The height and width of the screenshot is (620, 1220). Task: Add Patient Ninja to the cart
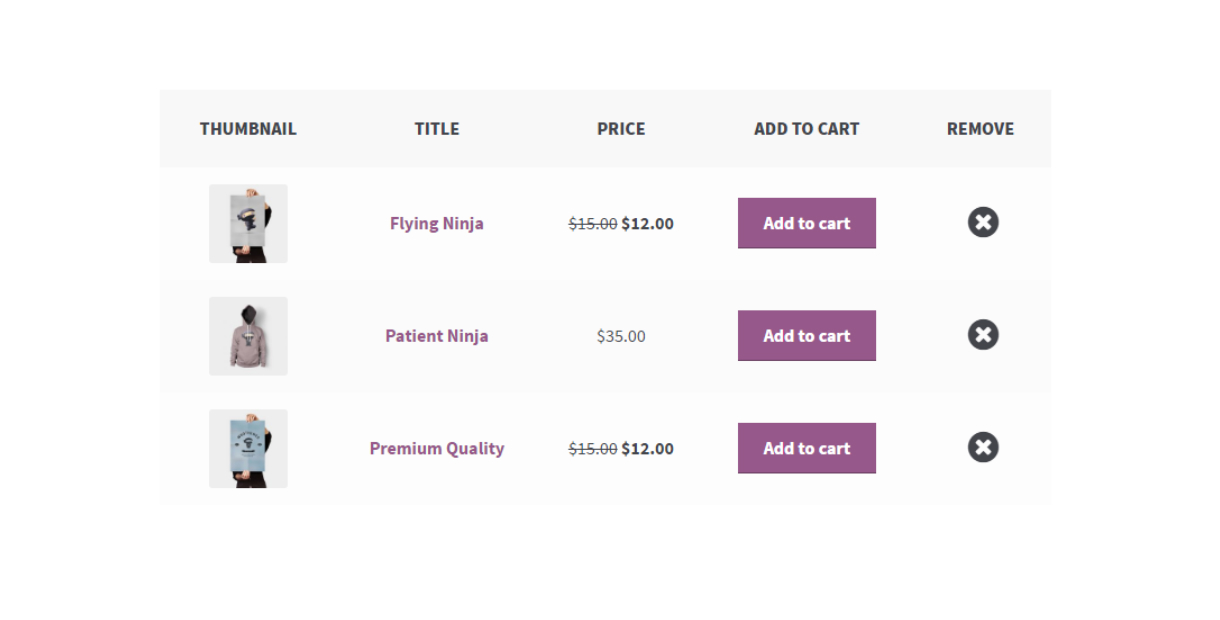(x=806, y=335)
